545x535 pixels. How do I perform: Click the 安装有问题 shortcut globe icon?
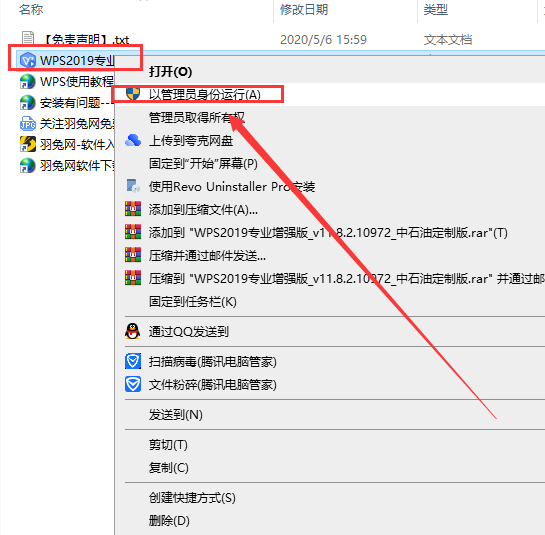(27, 103)
